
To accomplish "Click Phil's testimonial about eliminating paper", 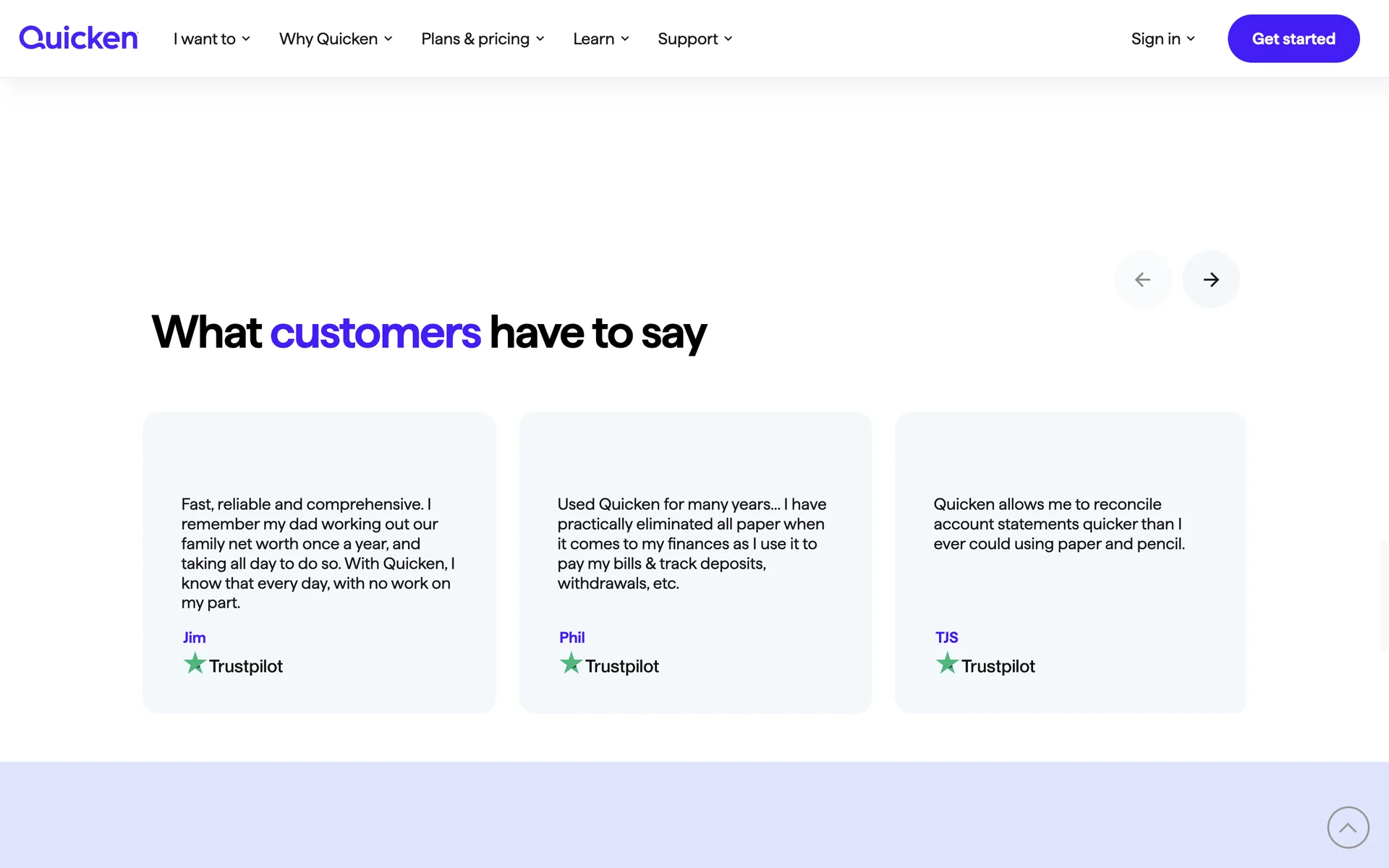I will pos(692,543).
